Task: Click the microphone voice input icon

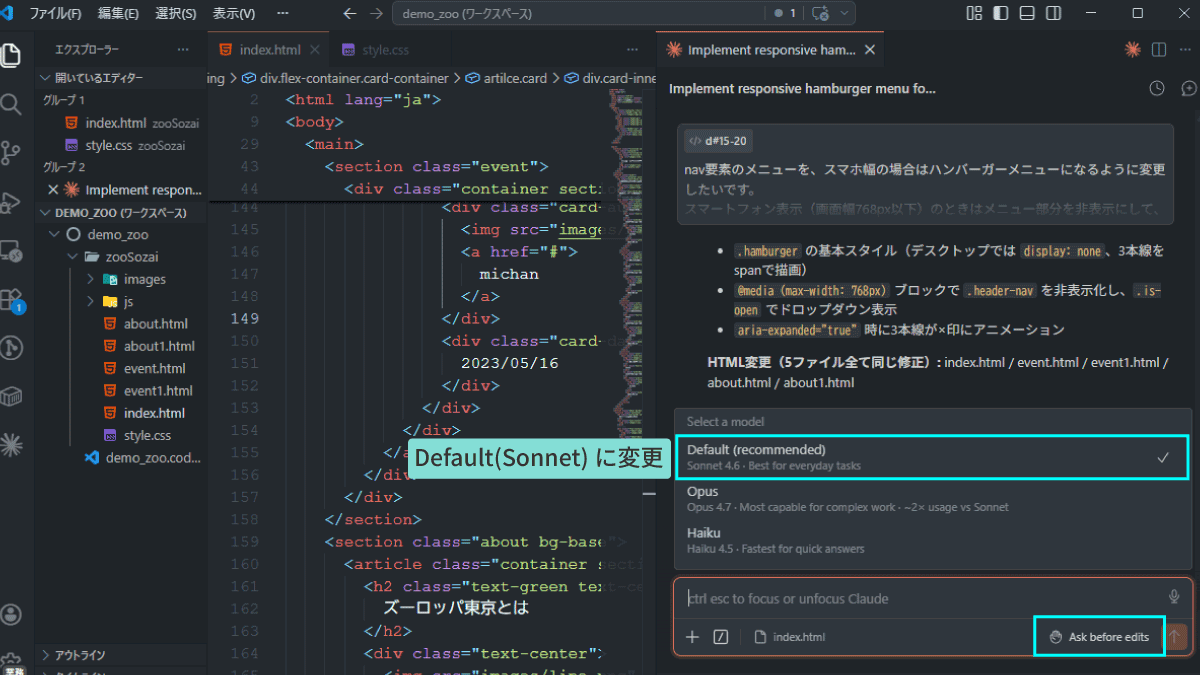Action: click(1174, 597)
